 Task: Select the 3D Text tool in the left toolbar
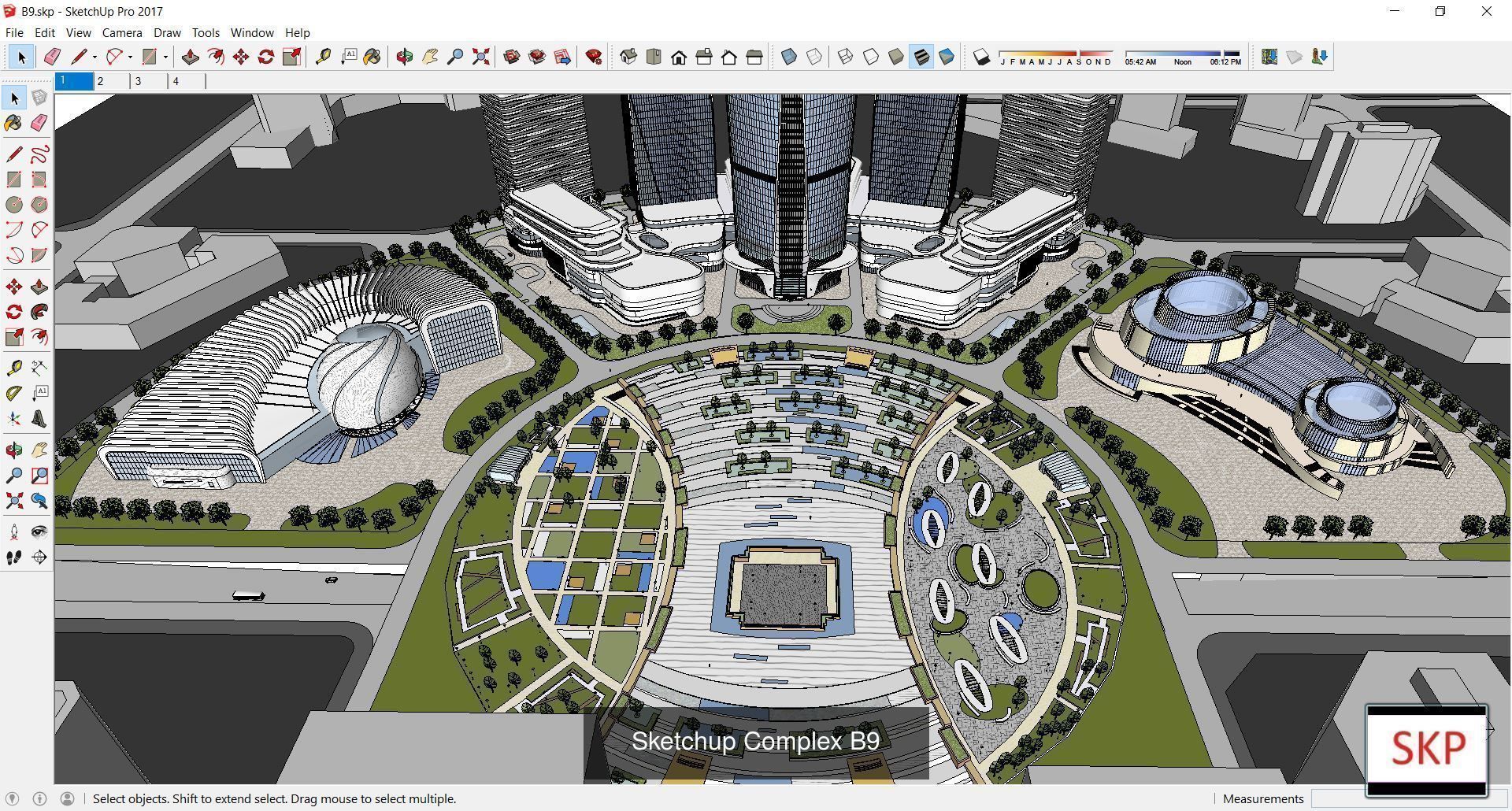[x=39, y=418]
